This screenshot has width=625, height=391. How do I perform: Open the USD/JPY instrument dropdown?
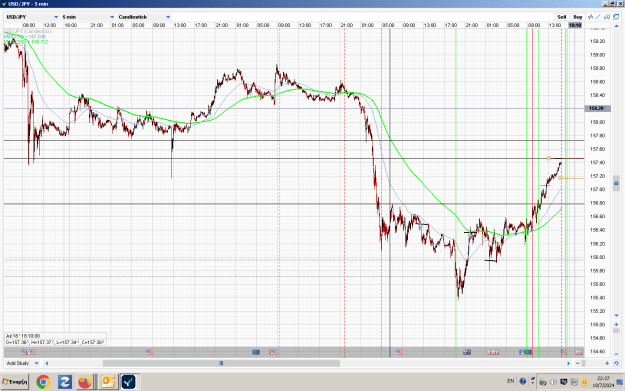point(32,17)
